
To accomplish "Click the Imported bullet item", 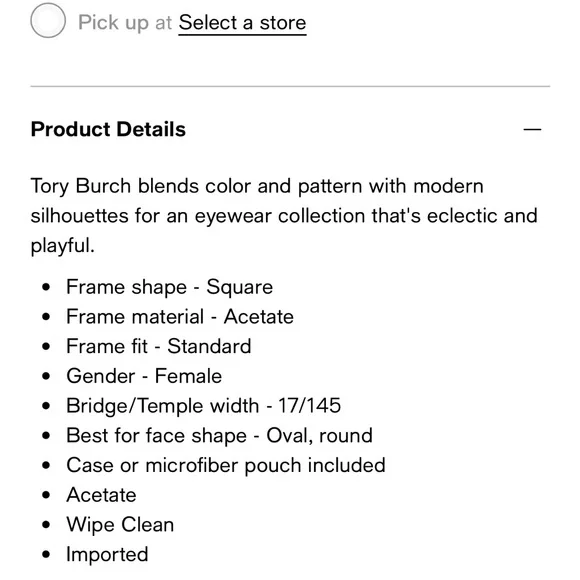I will pyautogui.click(x=107, y=554).
